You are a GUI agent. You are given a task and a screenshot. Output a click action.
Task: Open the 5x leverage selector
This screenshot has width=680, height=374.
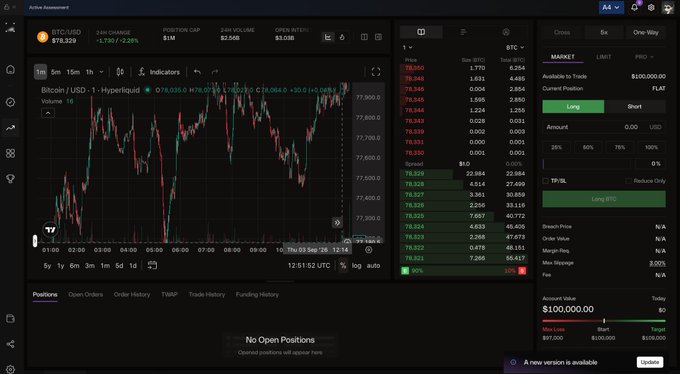coord(604,32)
